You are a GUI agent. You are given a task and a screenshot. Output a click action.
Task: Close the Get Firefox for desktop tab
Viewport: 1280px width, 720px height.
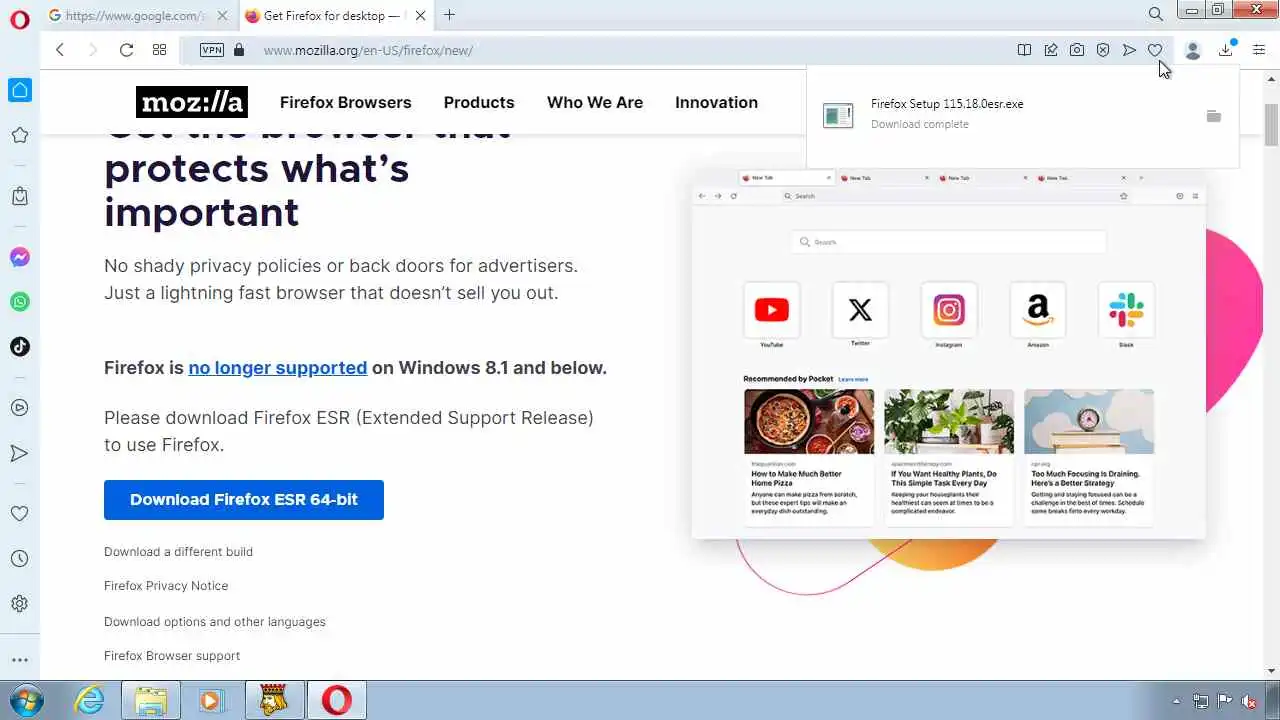click(421, 16)
